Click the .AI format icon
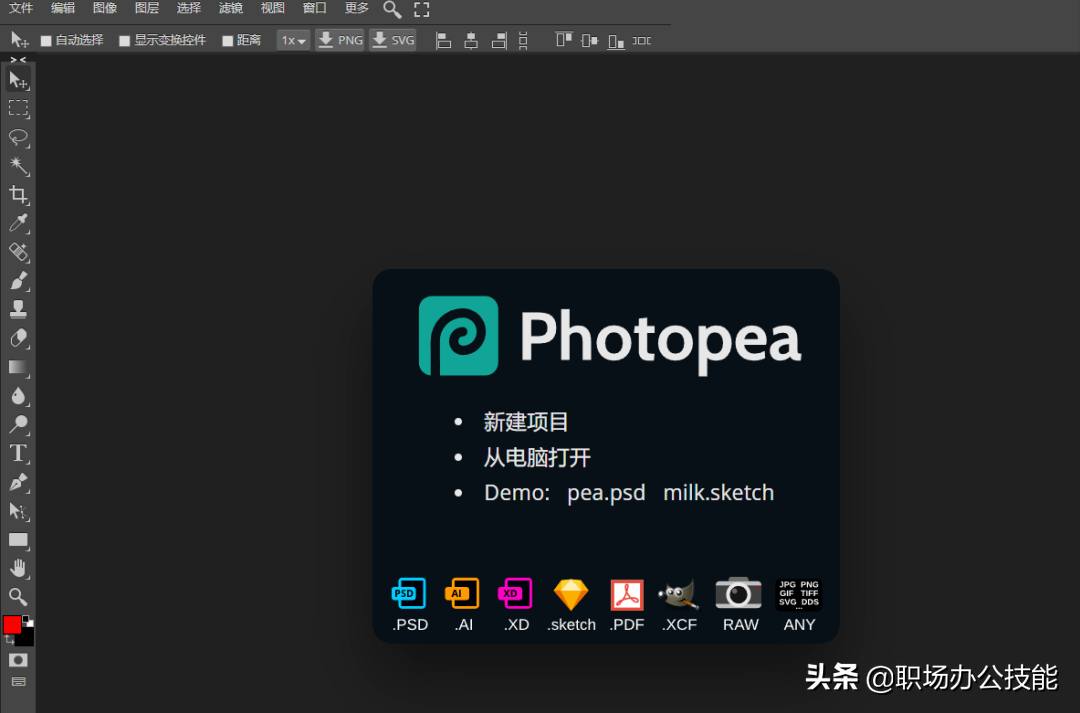 [x=462, y=593]
